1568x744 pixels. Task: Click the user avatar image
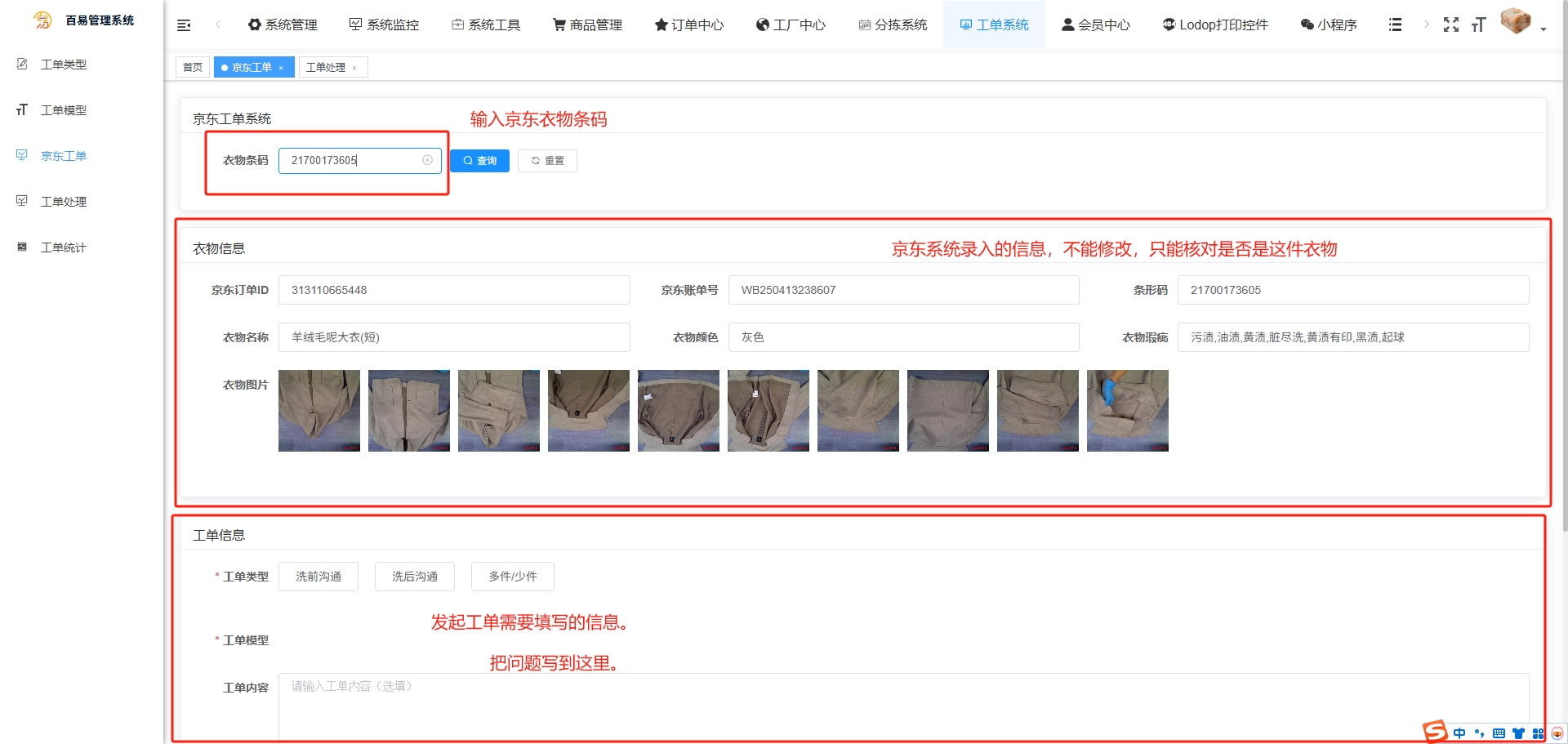click(1515, 21)
